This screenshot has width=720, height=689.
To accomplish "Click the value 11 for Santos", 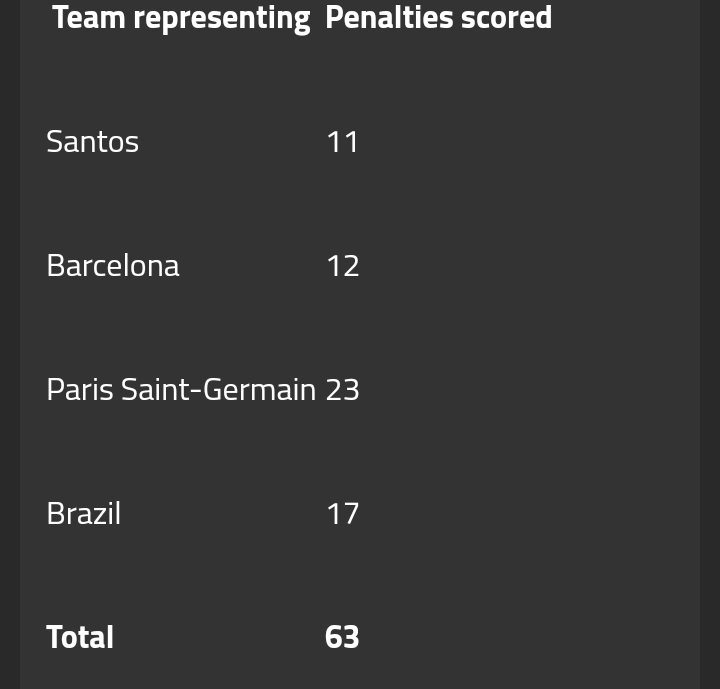I will point(343,142).
